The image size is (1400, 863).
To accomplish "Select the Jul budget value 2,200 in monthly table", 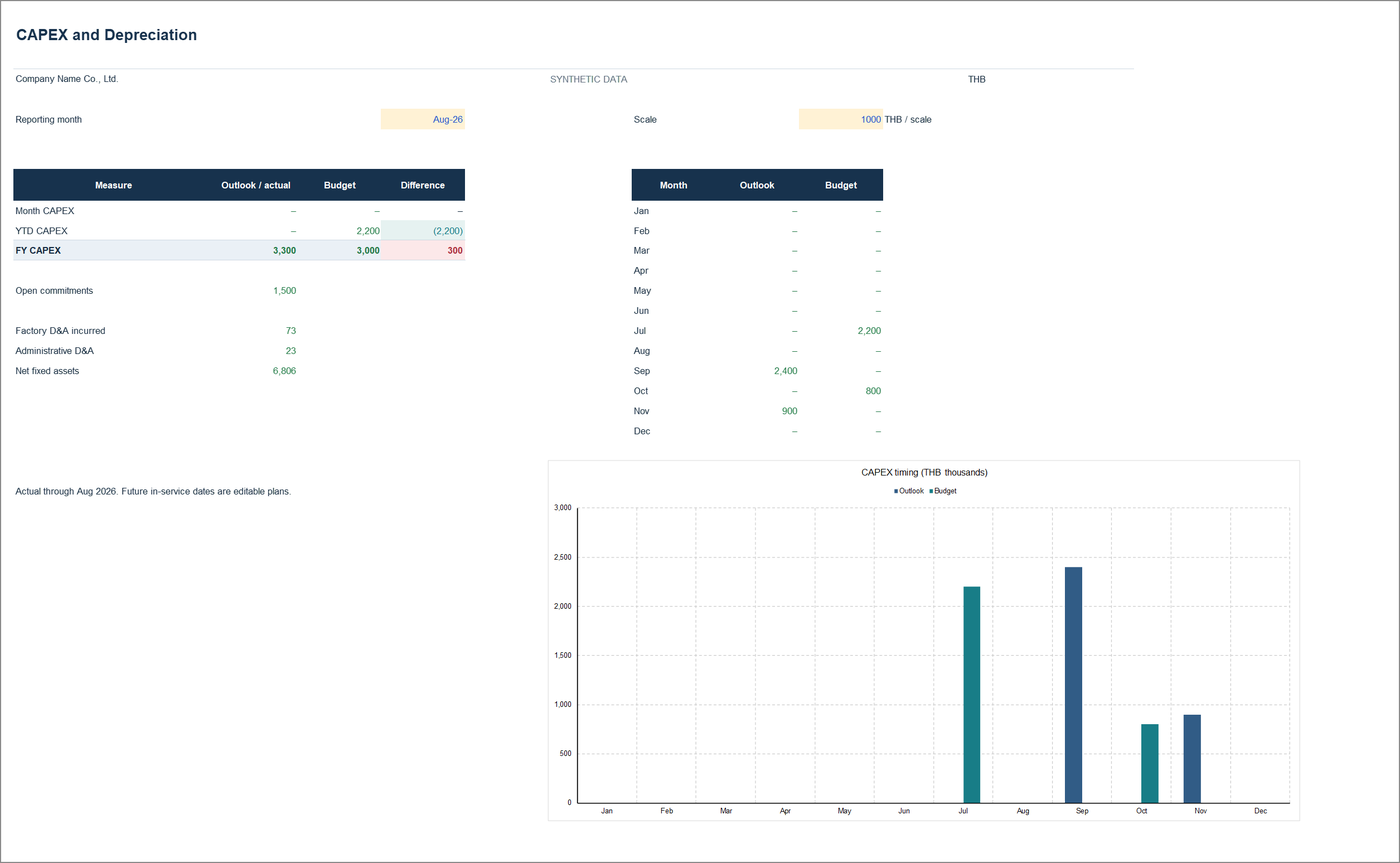I will [x=868, y=331].
